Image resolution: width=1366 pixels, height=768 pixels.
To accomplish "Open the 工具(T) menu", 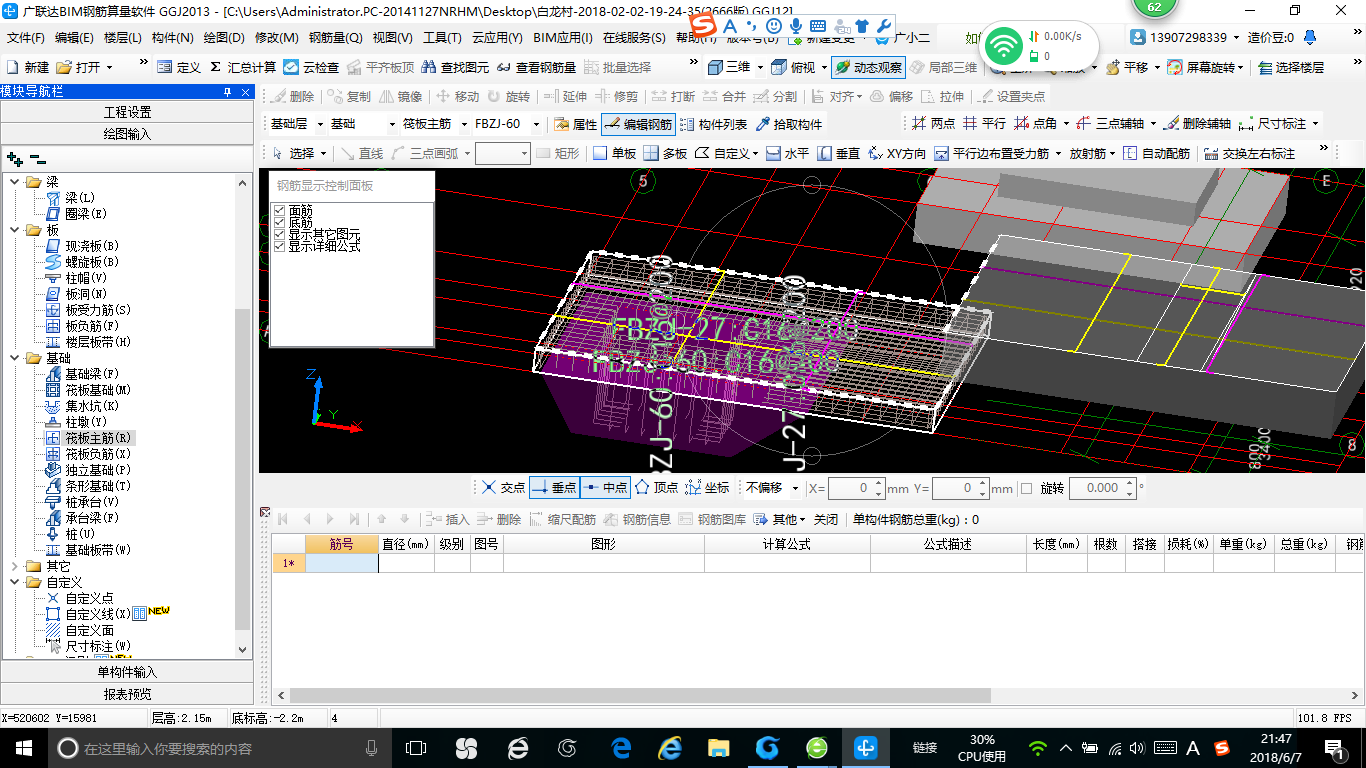I will point(442,38).
